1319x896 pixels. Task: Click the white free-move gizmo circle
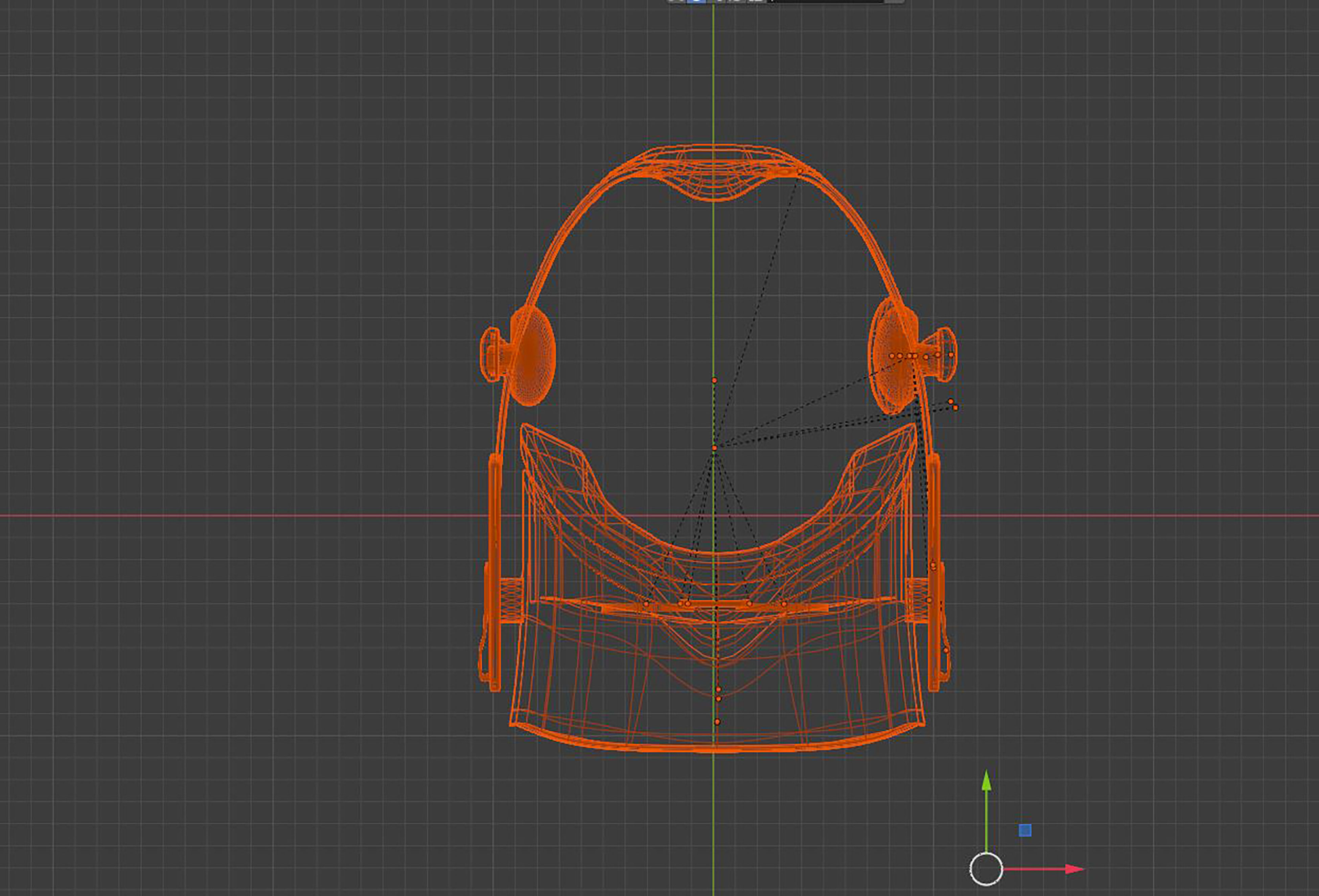987,869
